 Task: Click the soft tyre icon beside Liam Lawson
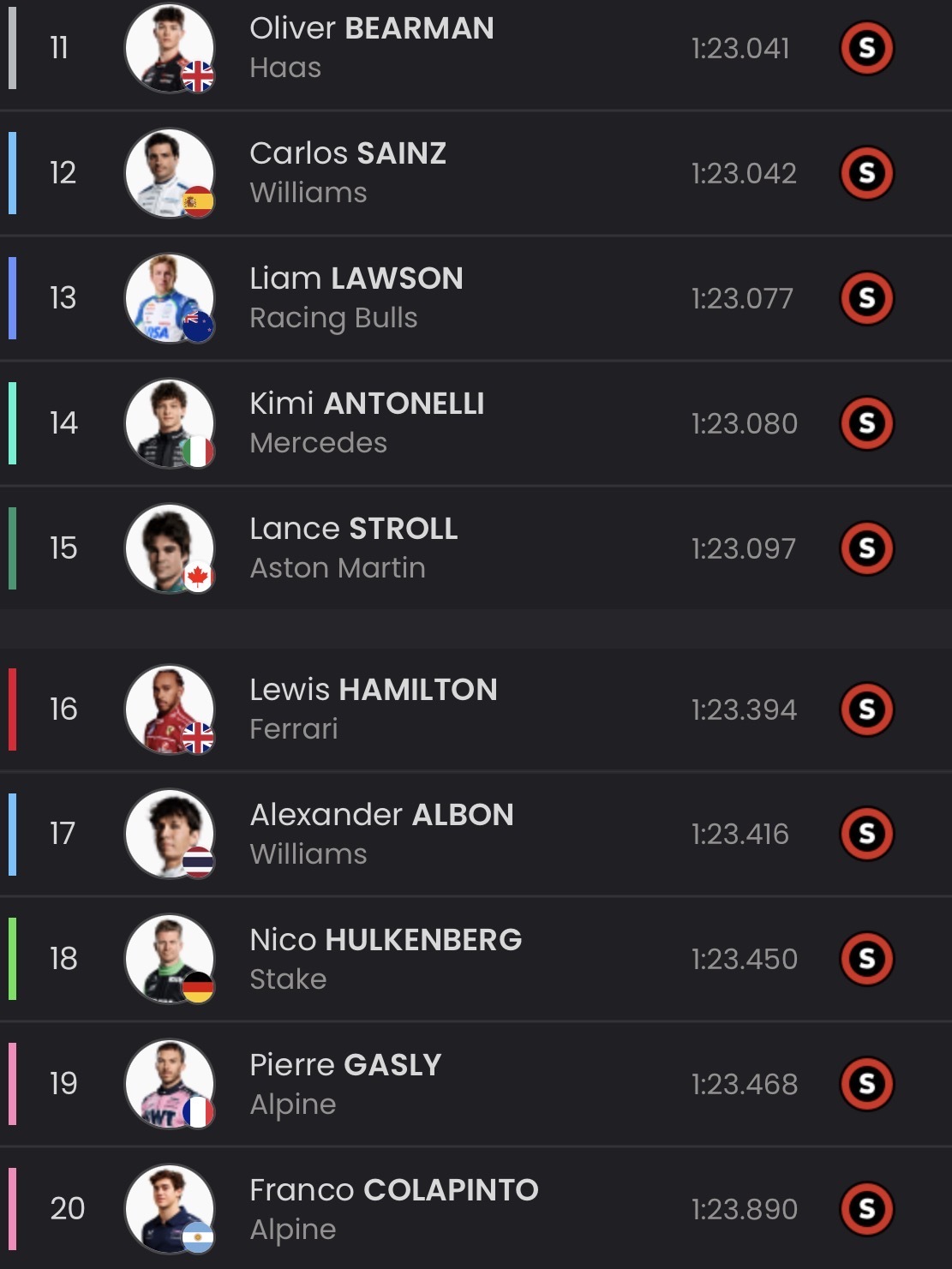tap(866, 298)
